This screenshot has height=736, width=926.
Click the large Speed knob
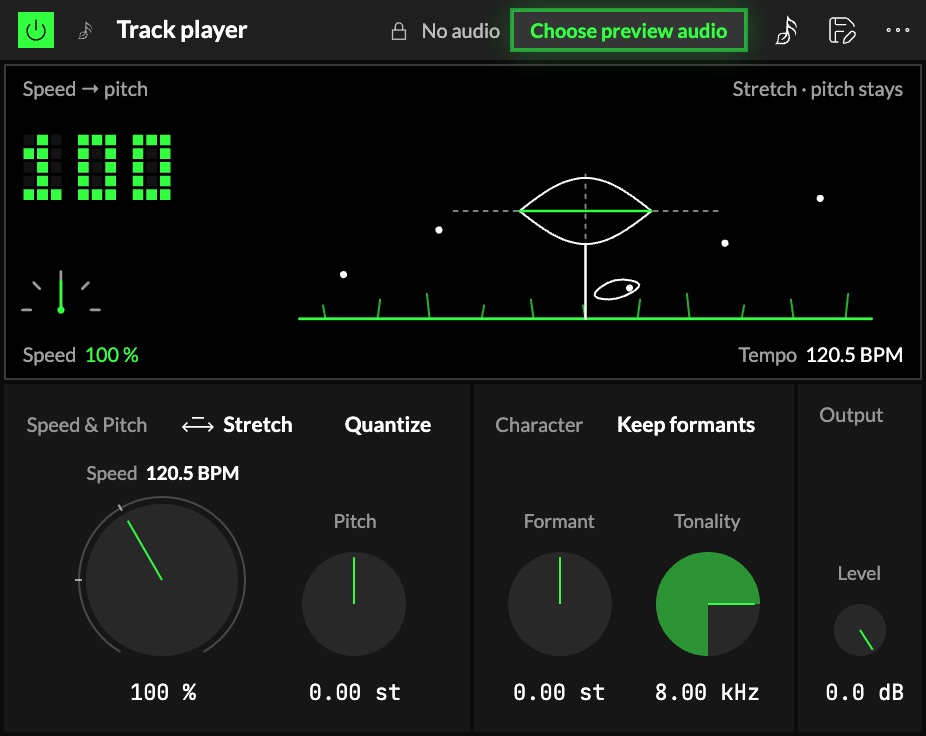[x=162, y=579]
